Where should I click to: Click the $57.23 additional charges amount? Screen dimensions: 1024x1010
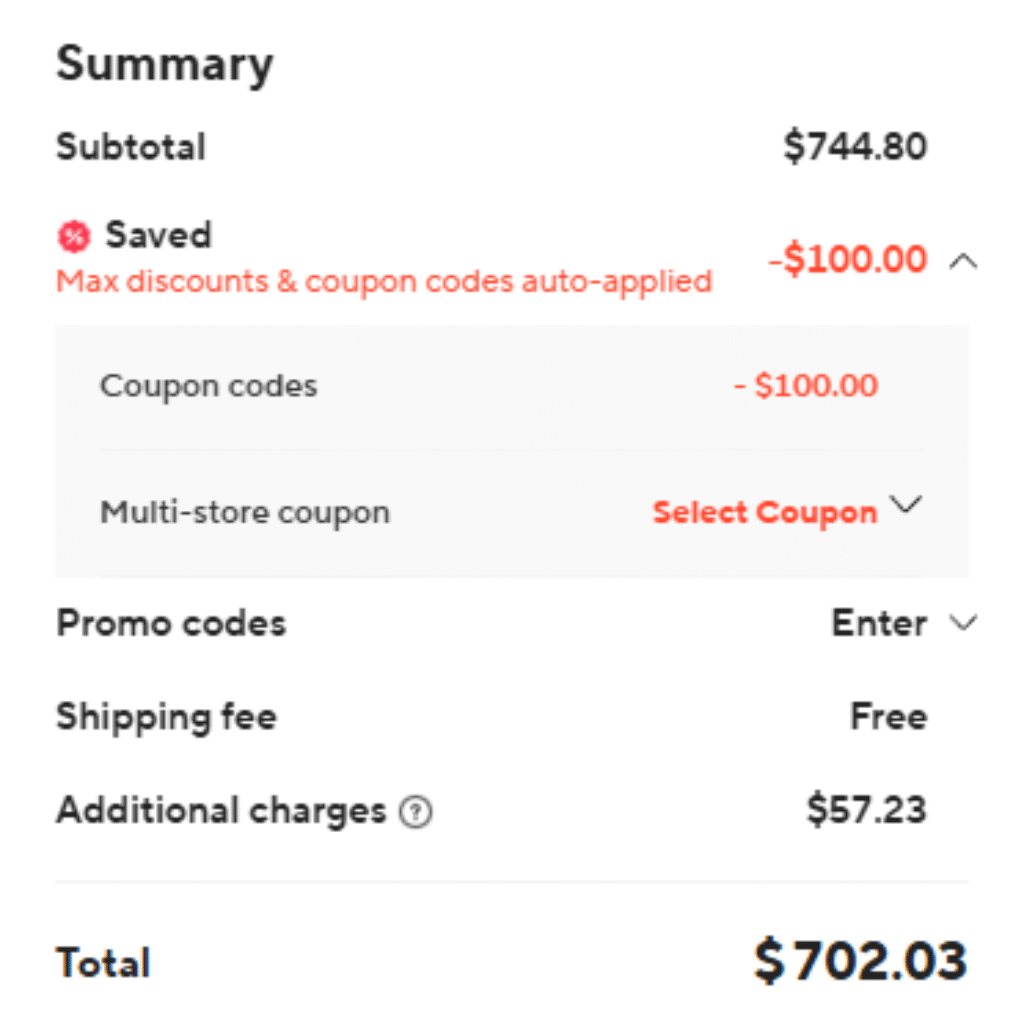point(866,811)
